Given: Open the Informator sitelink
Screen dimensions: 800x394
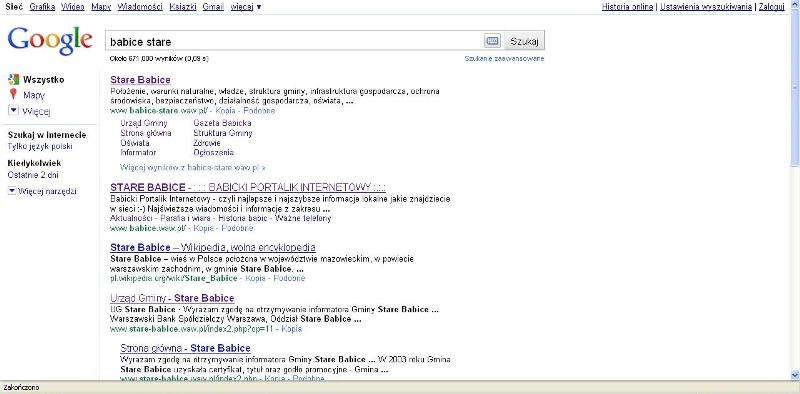Looking at the screenshot, I should (138, 153).
